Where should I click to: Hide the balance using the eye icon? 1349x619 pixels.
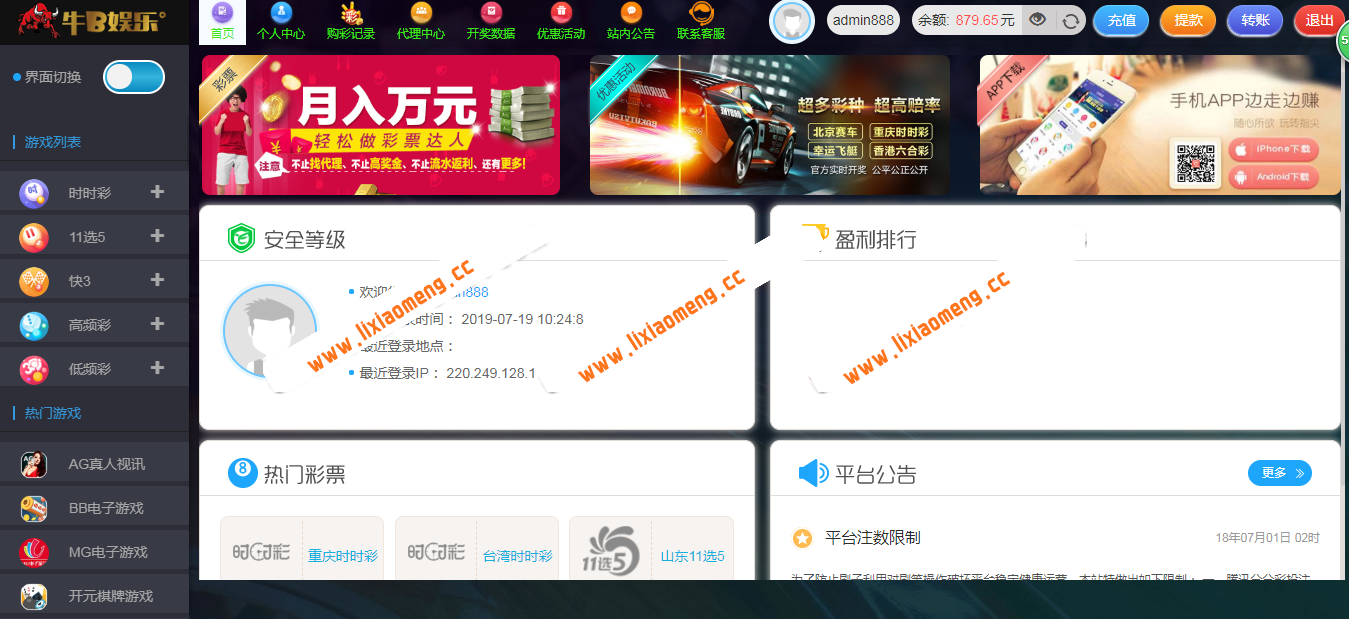(x=1036, y=19)
